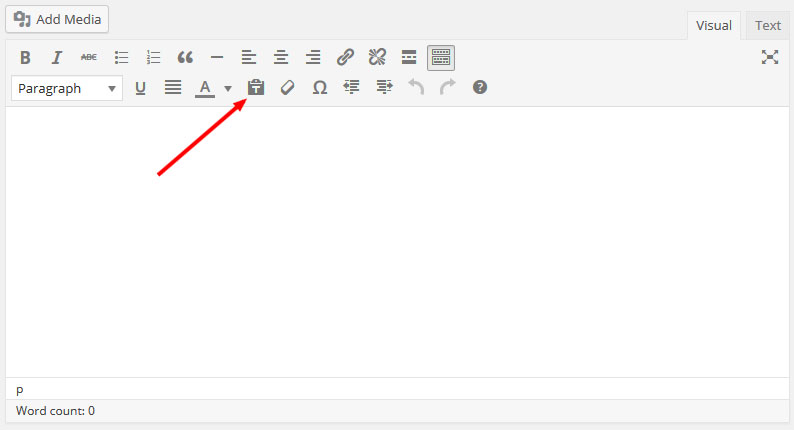Screen dimensions: 794x430
Task: Insert a bulleted list
Action: (121, 58)
